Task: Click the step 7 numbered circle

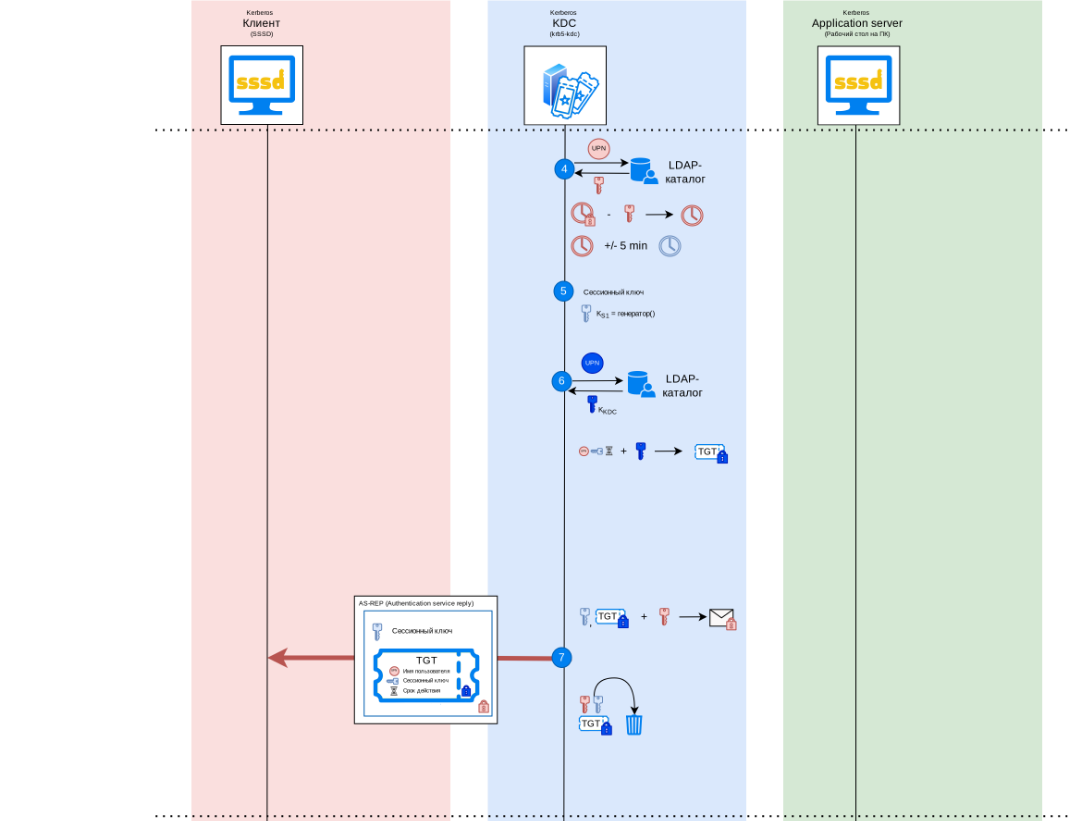Action: point(562,657)
